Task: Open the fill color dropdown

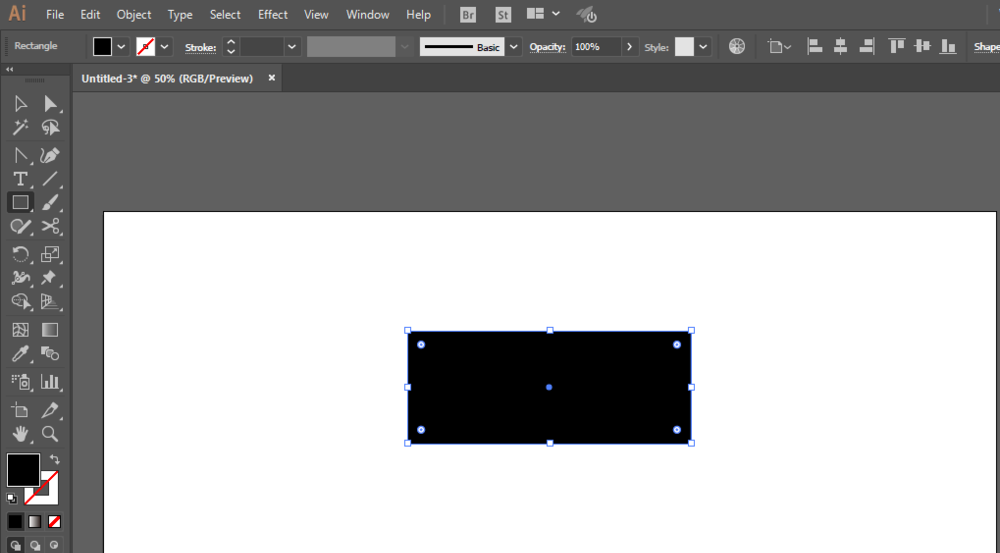Action: click(x=121, y=46)
